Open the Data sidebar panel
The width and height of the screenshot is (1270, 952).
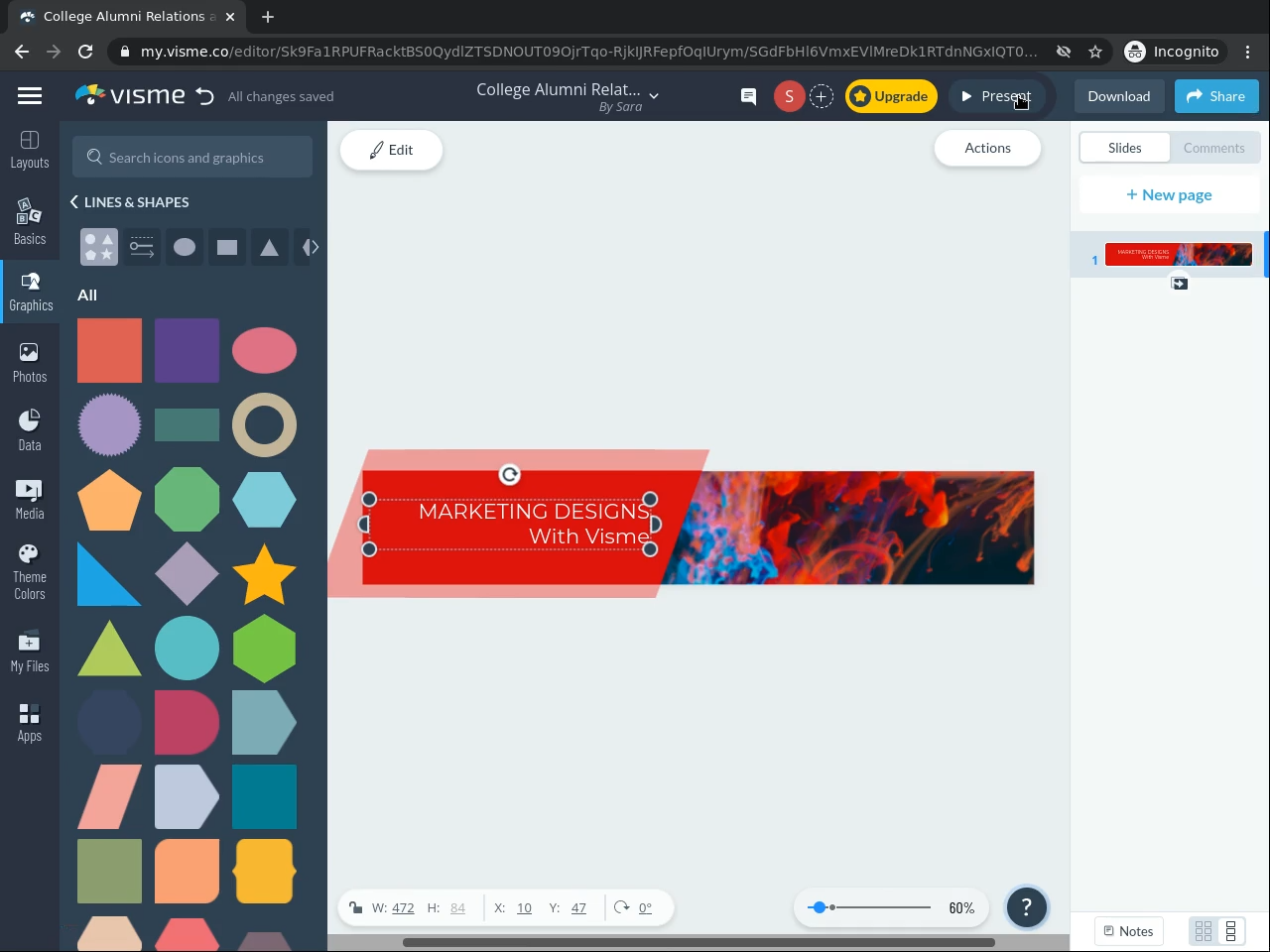pos(30,430)
